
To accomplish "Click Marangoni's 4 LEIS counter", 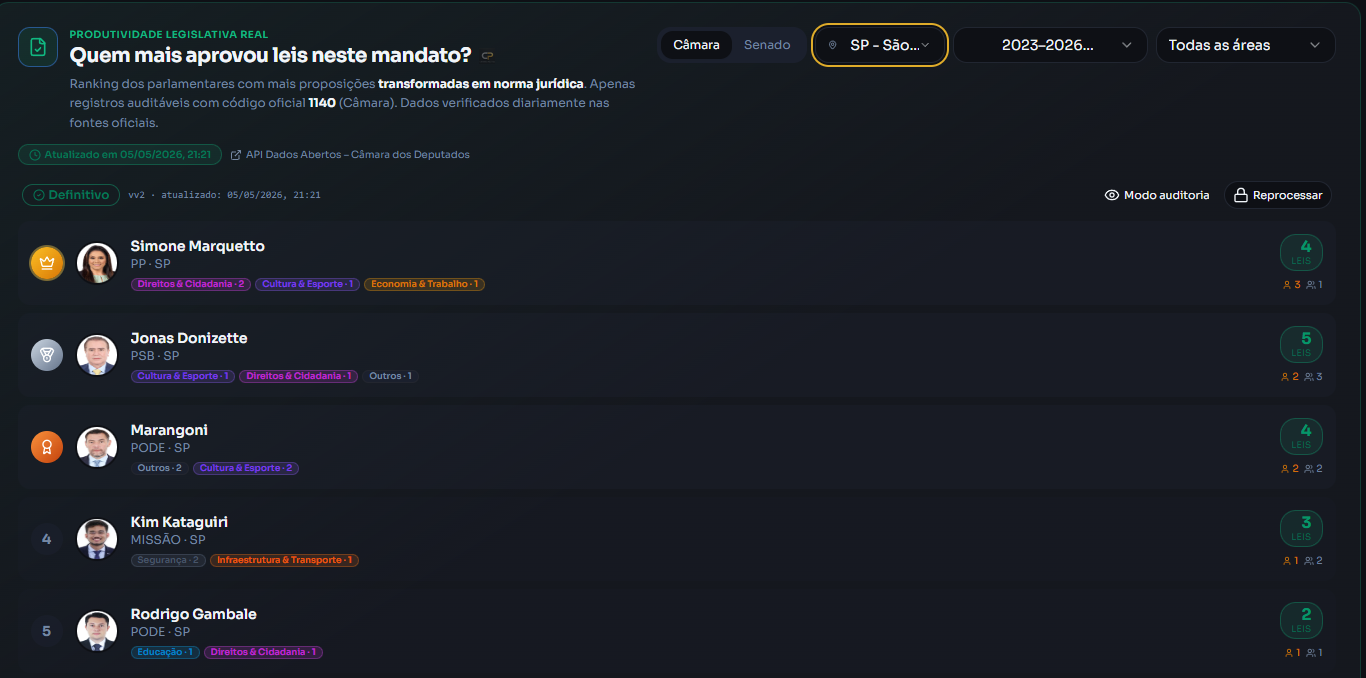I will point(1301,436).
